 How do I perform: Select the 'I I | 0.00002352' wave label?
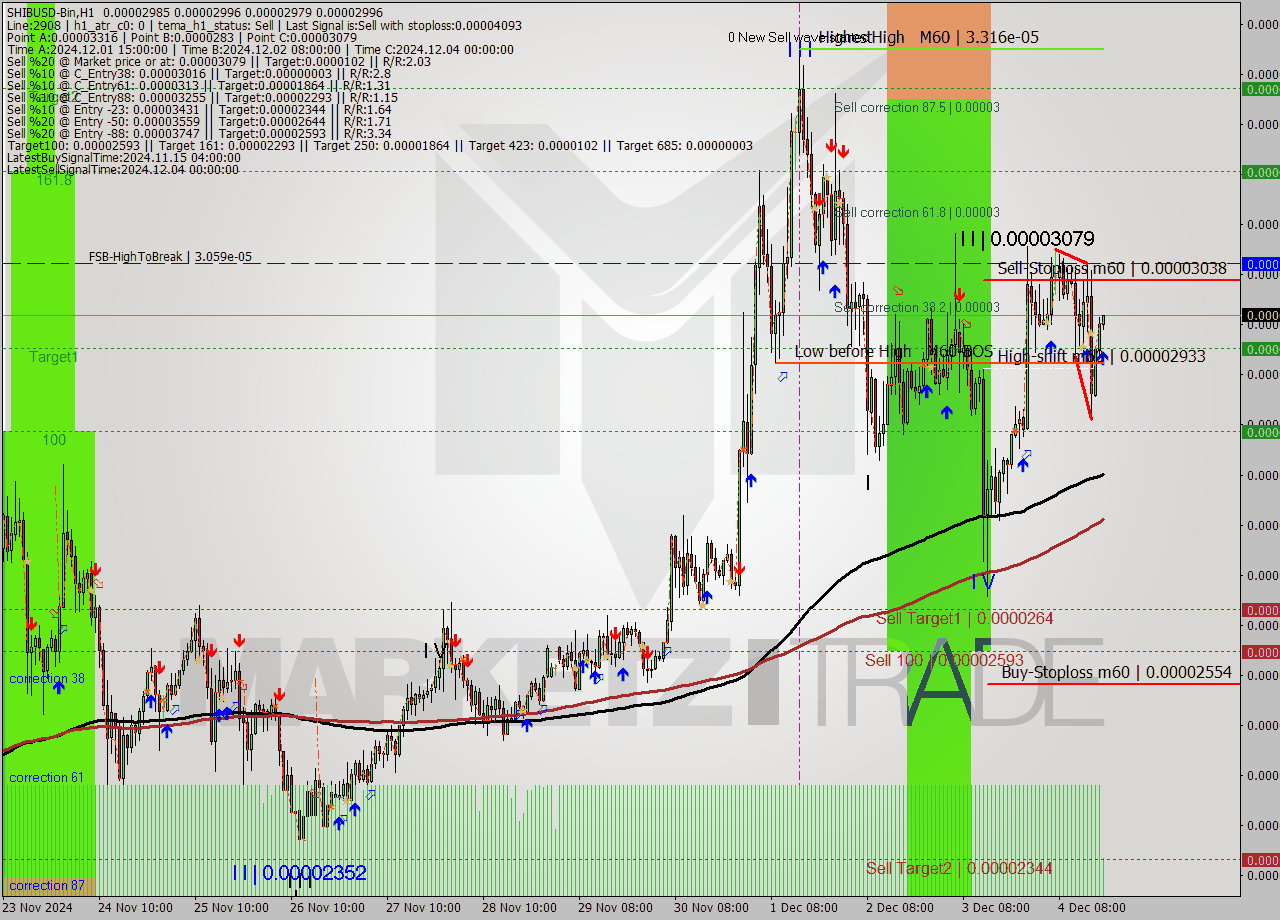coord(299,873)
